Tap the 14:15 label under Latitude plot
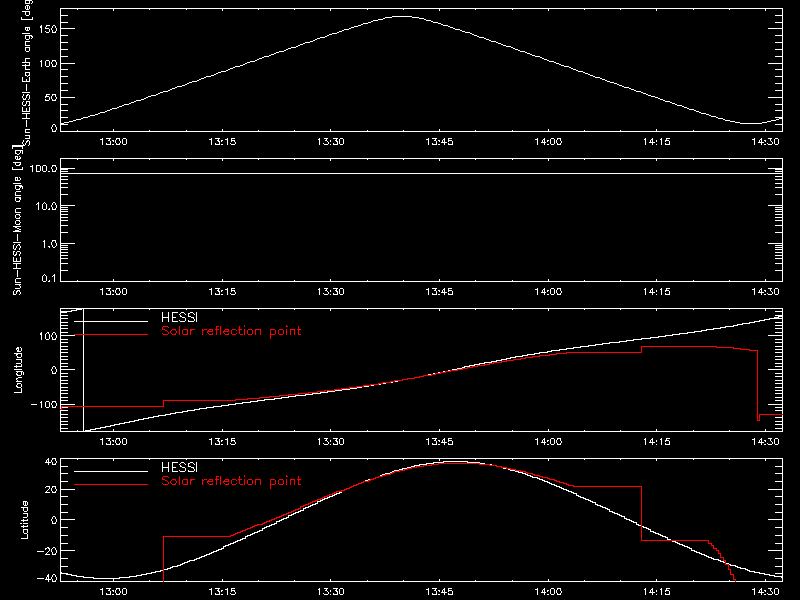800x600 pixels. tap(657, 592)
